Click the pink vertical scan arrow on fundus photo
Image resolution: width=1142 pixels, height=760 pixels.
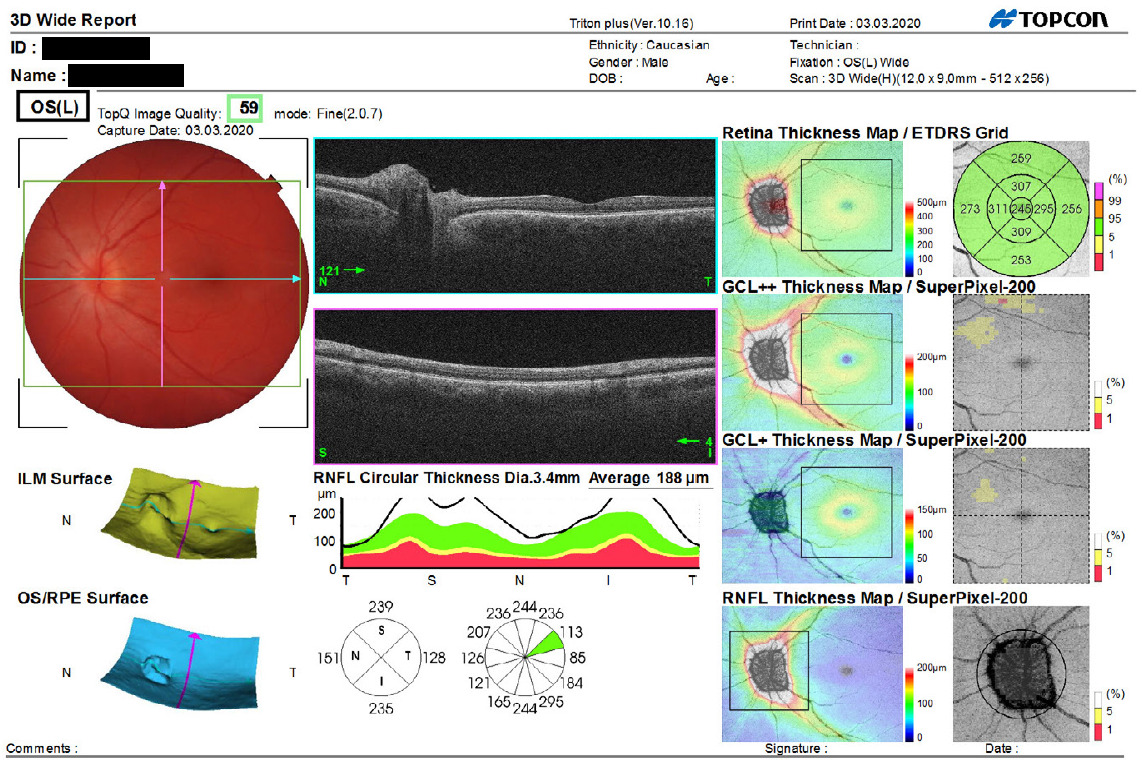click(162, 280)
